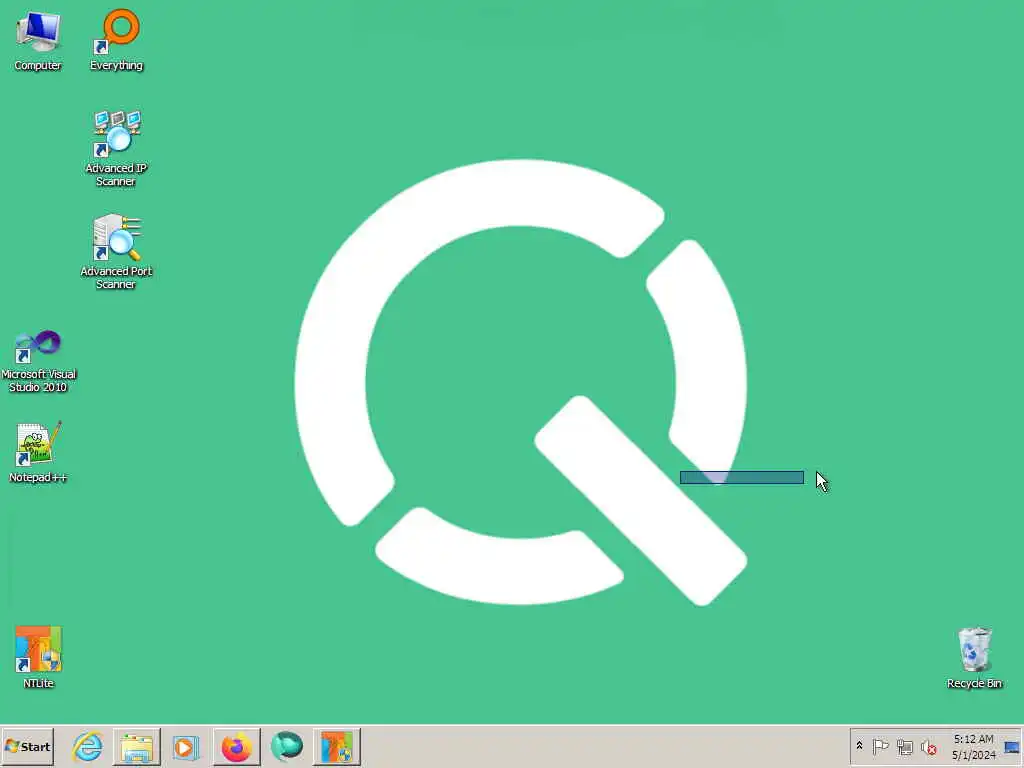This screenshot has height=768, width=1024.
Task: Open the muted volume tray icon
Action: pyautogui.click(x=928, y=746)
